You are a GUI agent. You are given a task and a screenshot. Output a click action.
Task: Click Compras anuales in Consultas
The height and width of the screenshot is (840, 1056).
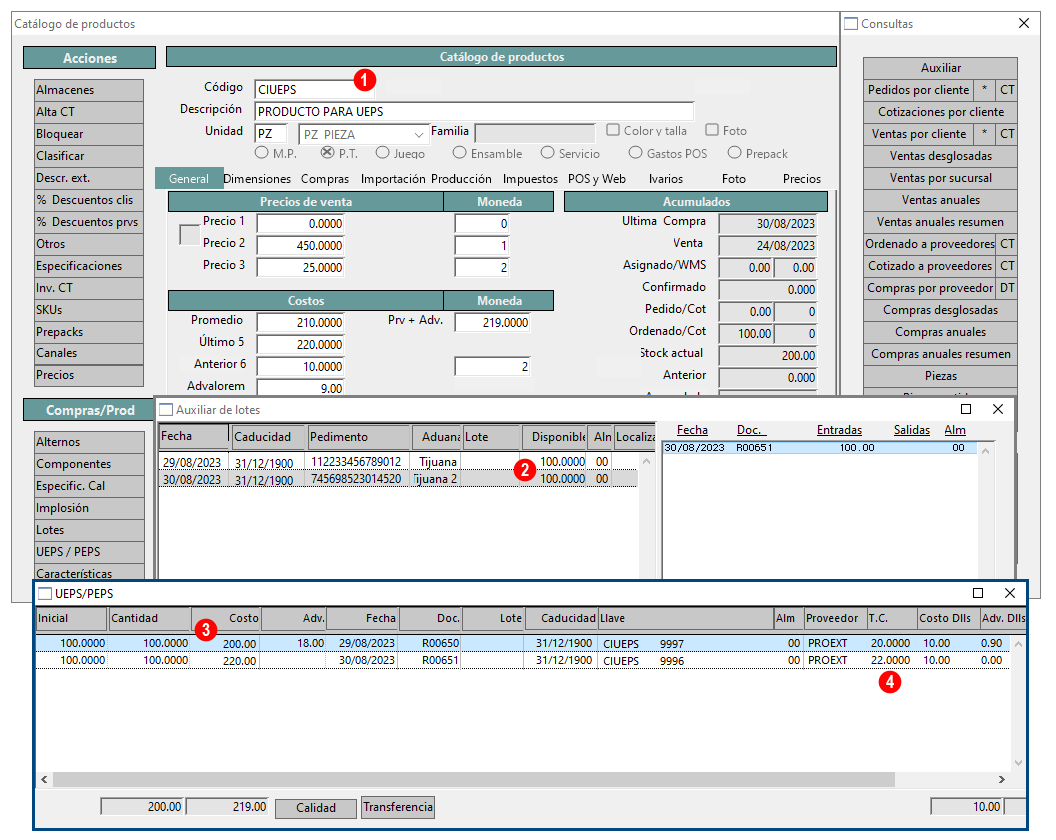pos(940,332)
